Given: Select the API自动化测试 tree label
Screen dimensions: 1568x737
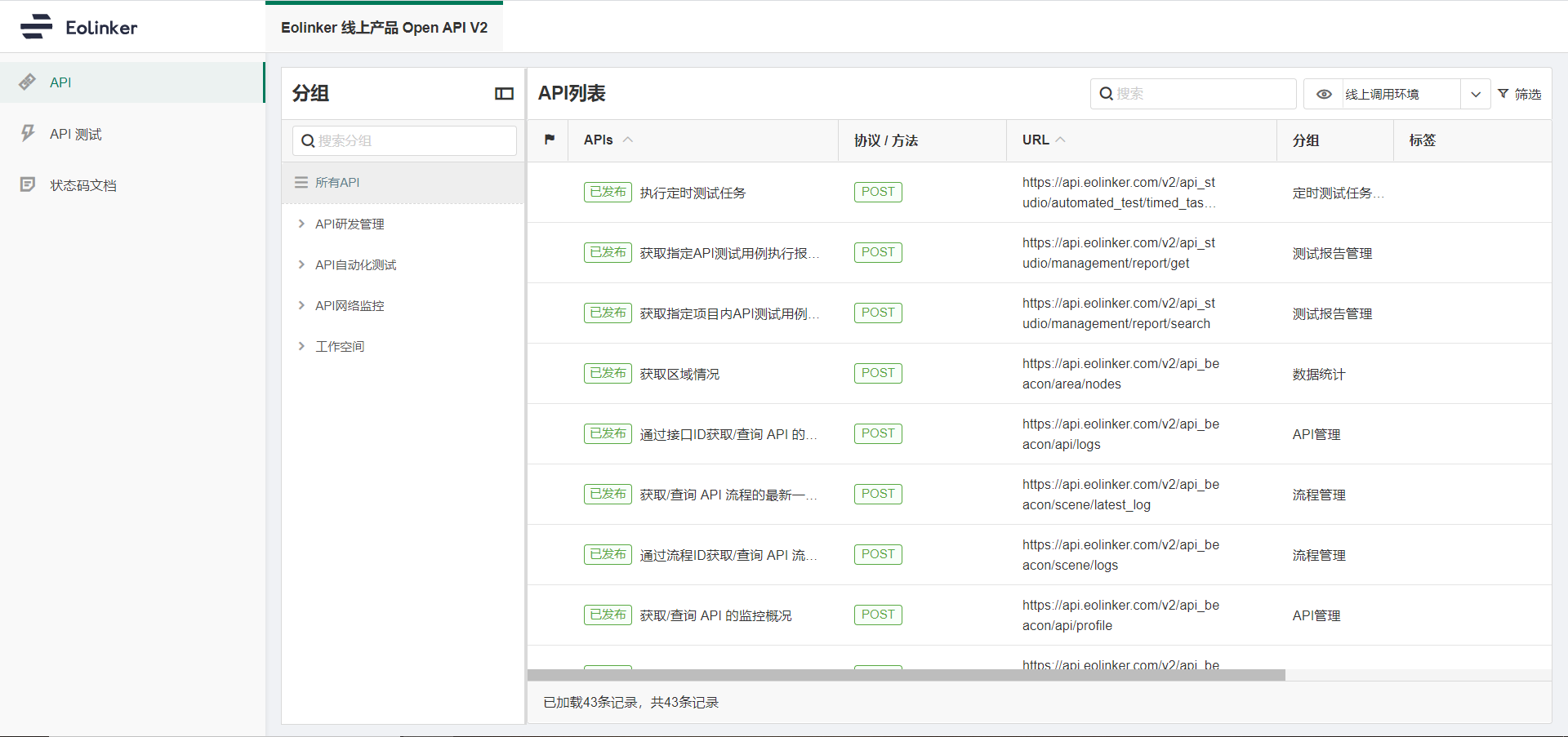Looking at the screenshot, I should pos(356,264).
